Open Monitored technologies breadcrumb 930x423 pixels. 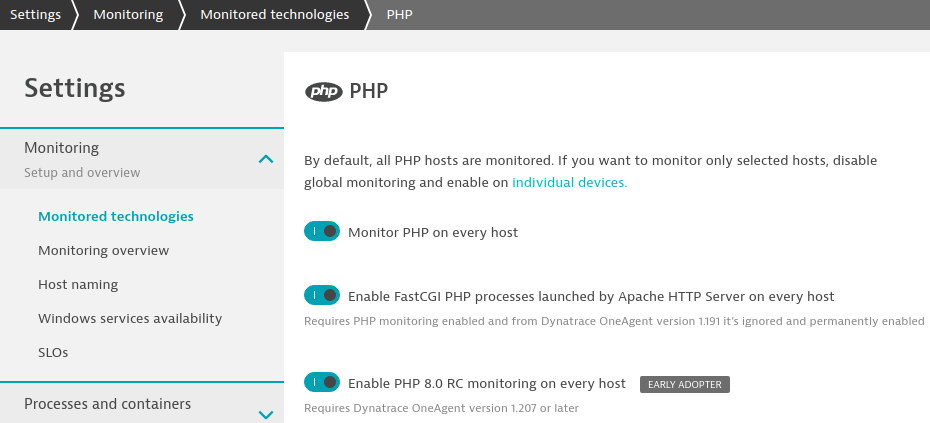coord(275,14)
